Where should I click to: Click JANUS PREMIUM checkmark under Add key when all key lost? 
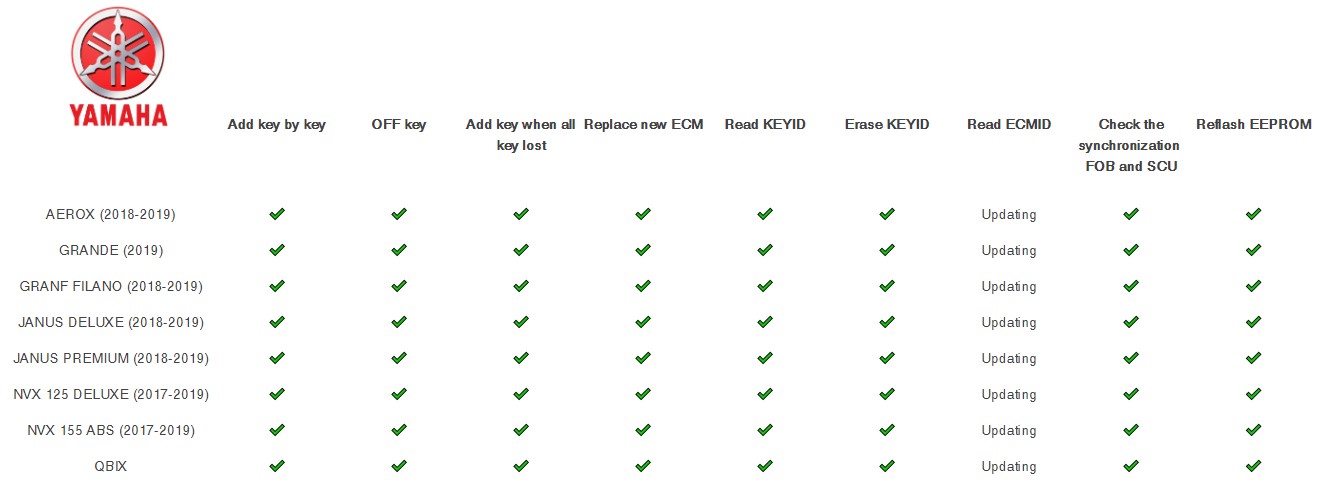(521, 358)
